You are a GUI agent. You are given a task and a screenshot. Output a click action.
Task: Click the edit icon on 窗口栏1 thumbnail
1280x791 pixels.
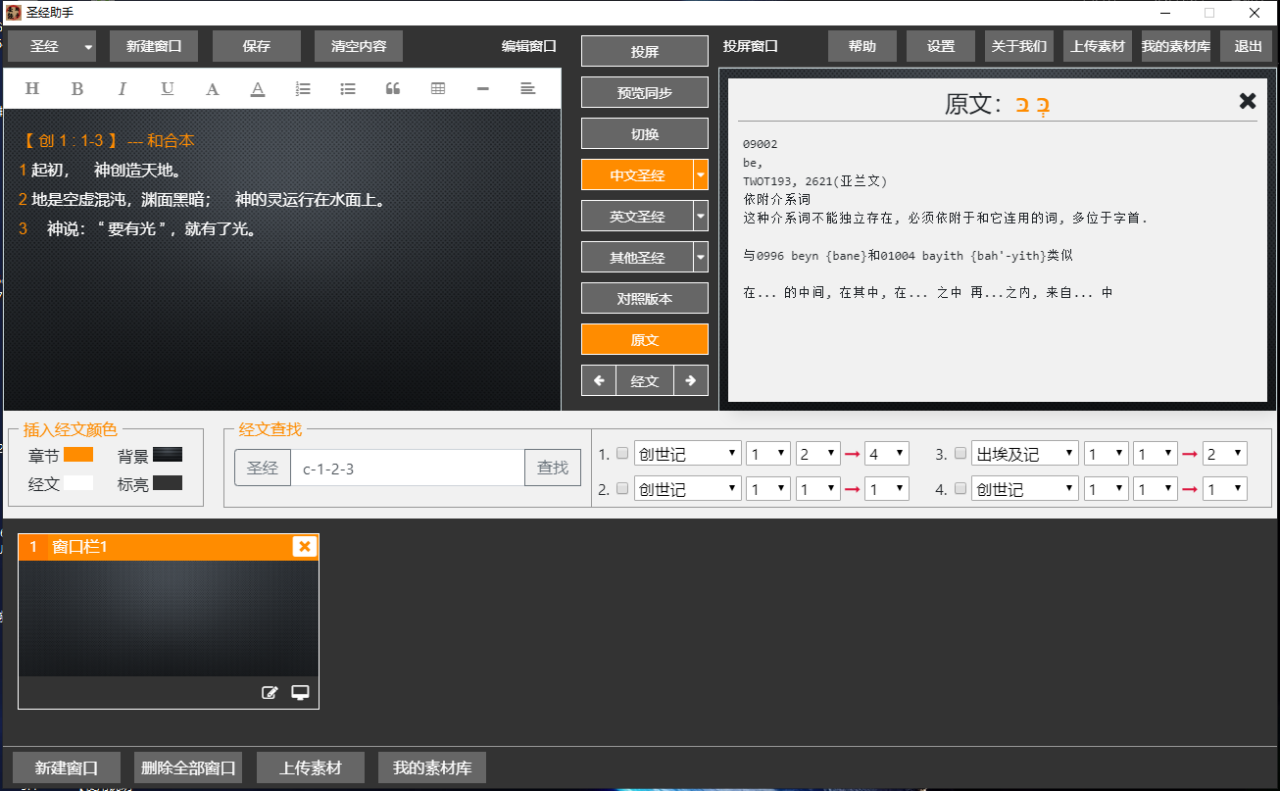point(269,692)
